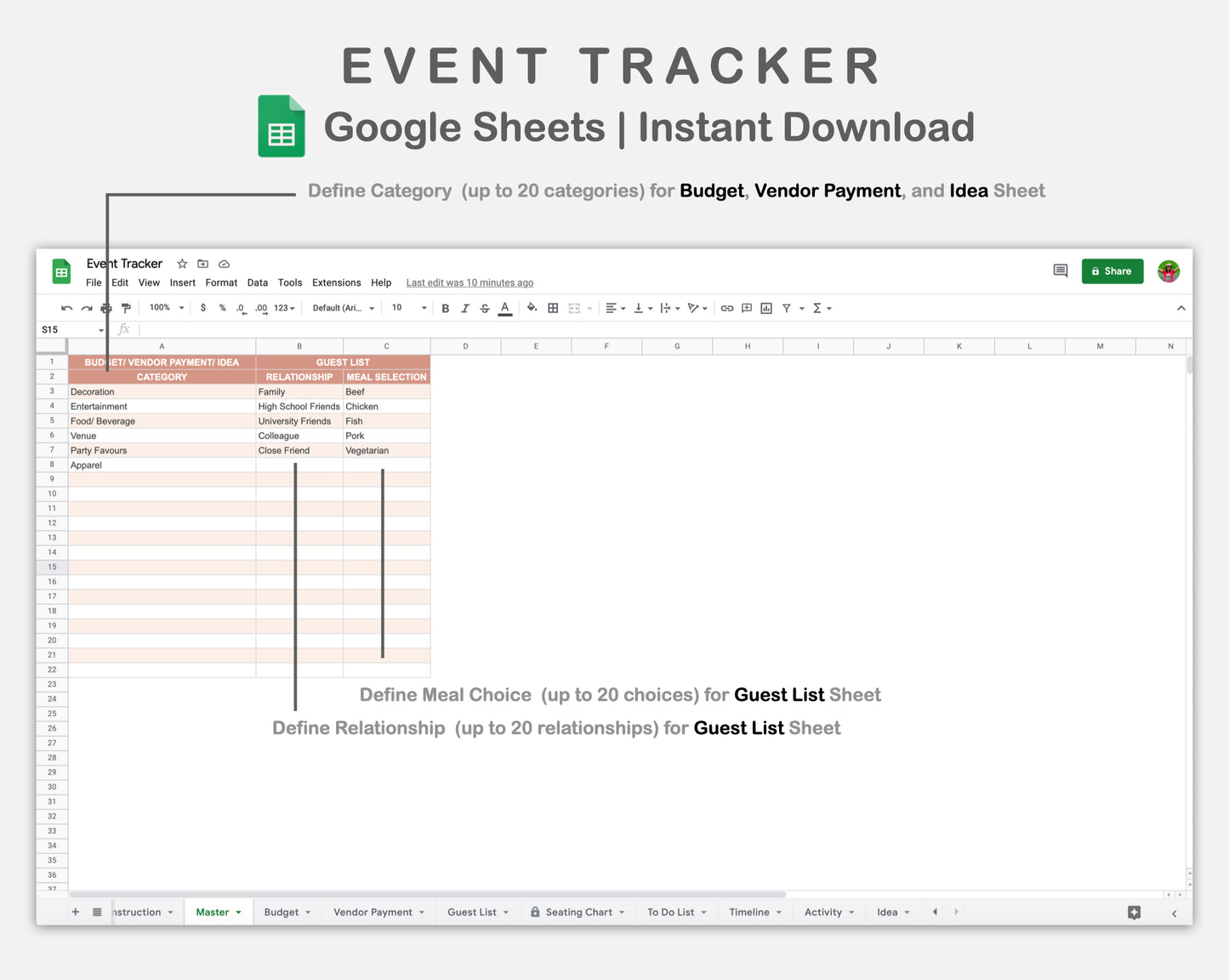The image size is (1229, 980).
Task: Expand the Master sheet tab menu
Action: click(239, 911)
